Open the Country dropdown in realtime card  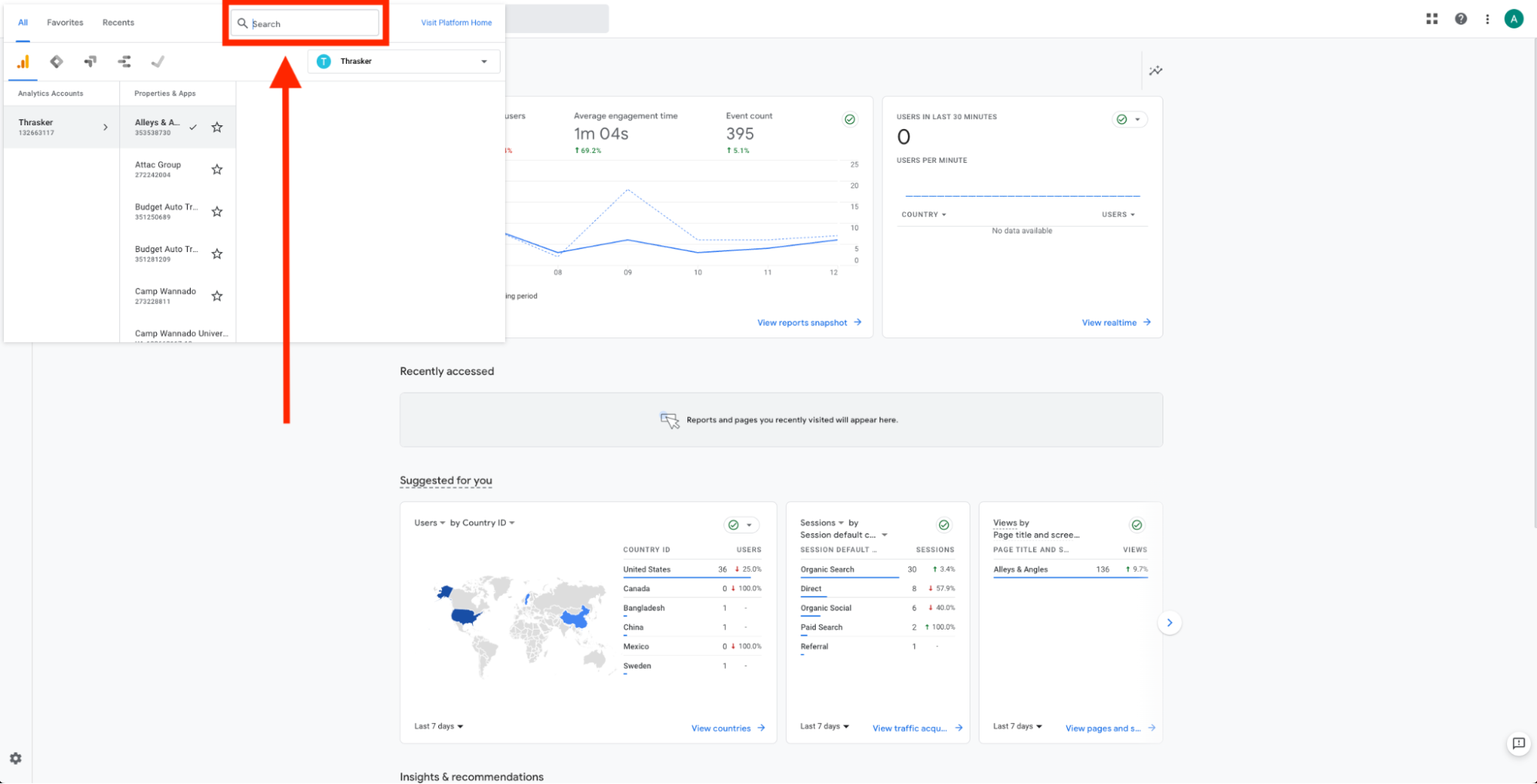pos(923,215)
